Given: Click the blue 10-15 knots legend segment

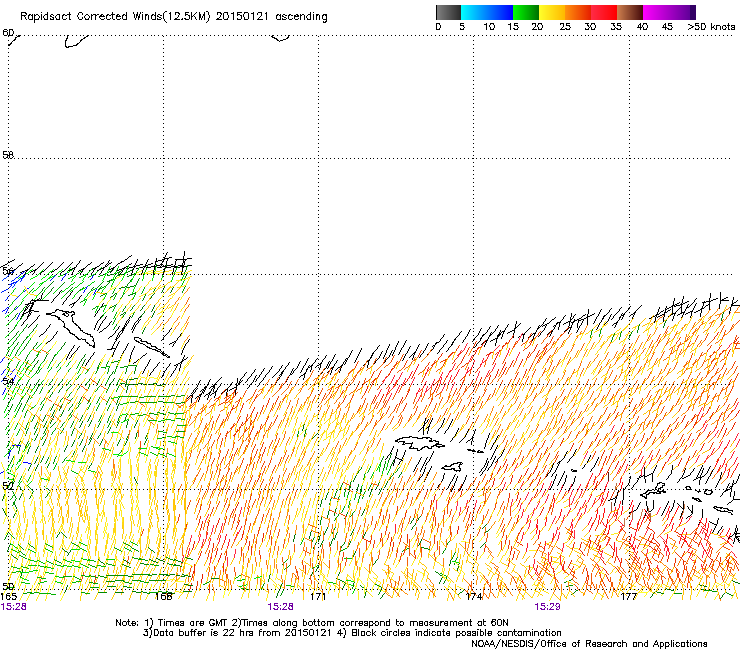Looking at the screenshot, I should pos(500,12).
